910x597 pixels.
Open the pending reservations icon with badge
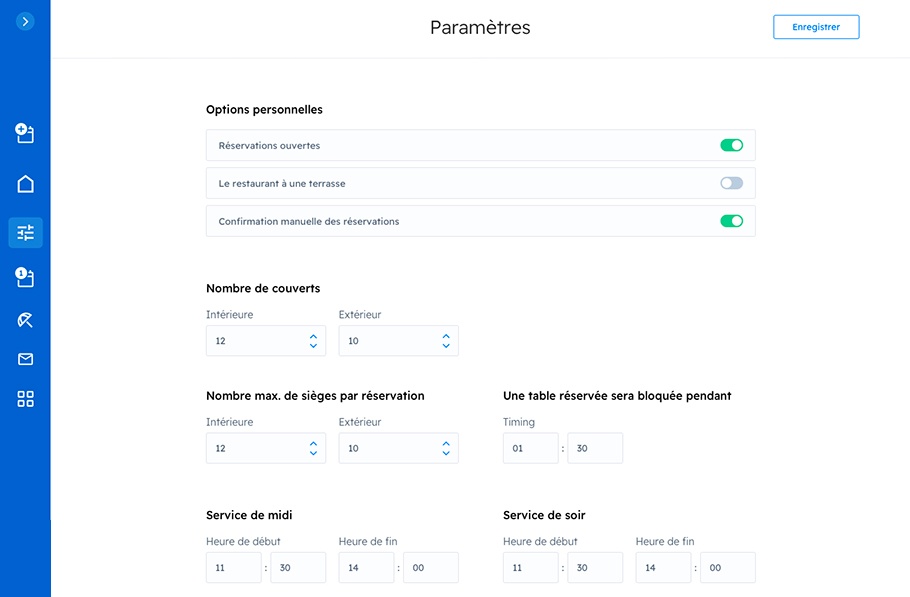25,277
